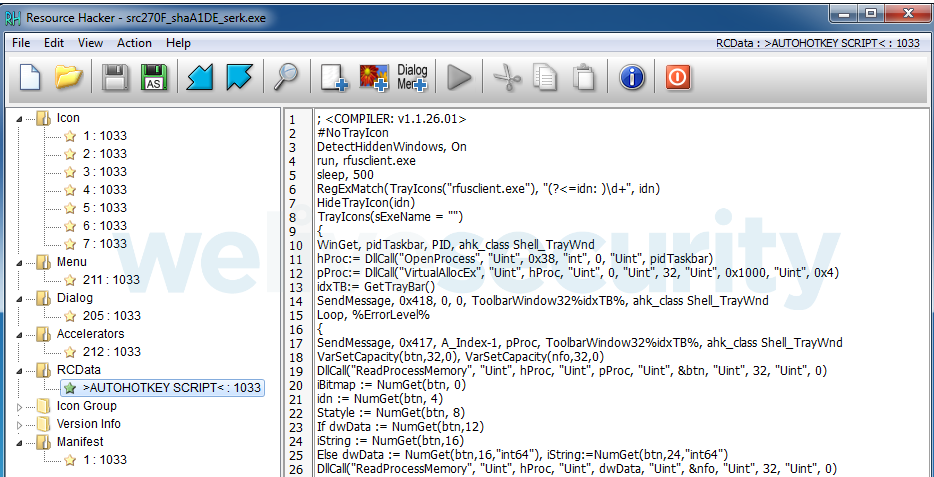The width and height of the screenshot is (934, 477).
Task: Click the red power Exit icon
Action: point(679,77)
